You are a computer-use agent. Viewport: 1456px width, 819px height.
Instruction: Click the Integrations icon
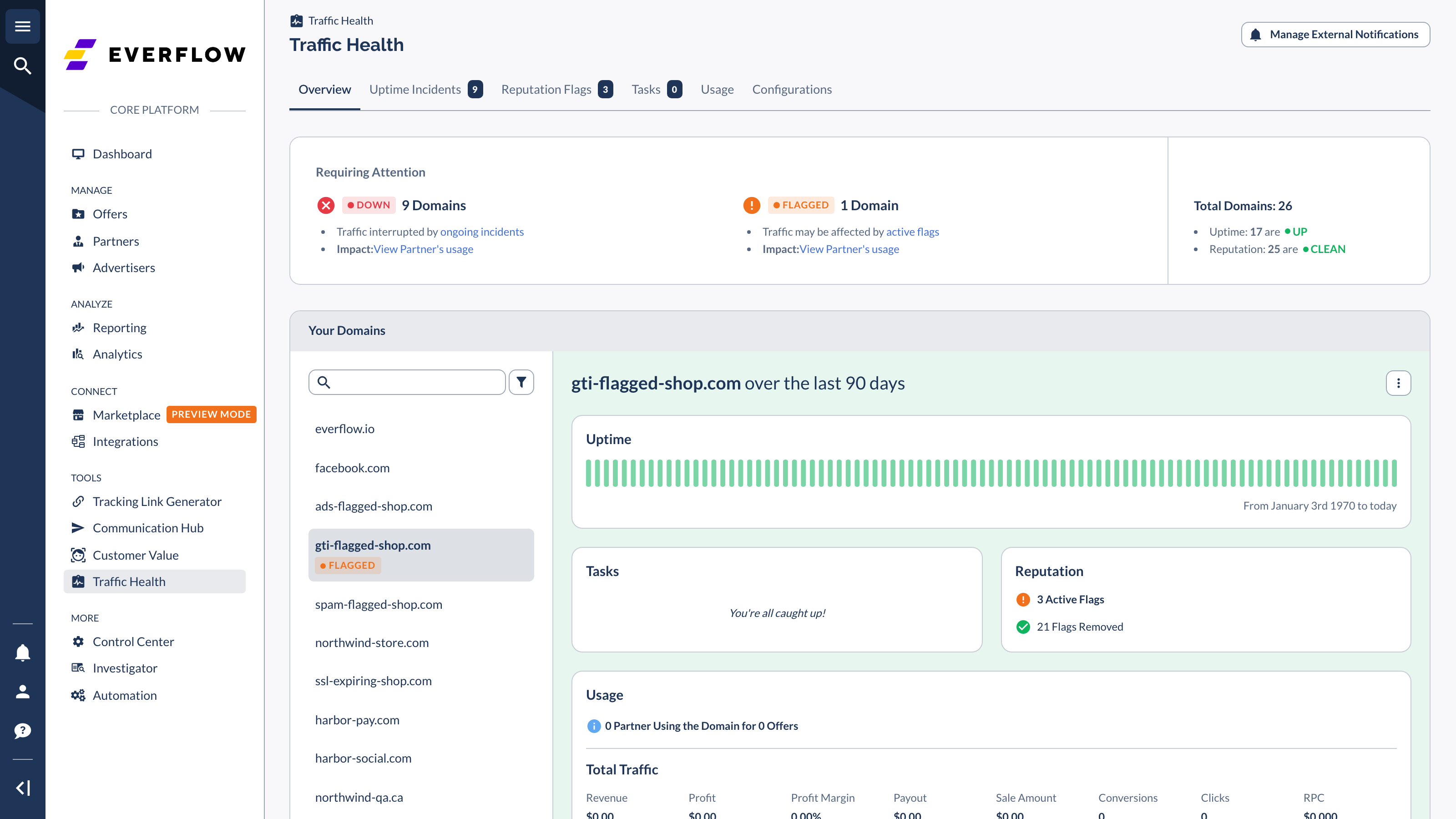[x=78, y=441]
